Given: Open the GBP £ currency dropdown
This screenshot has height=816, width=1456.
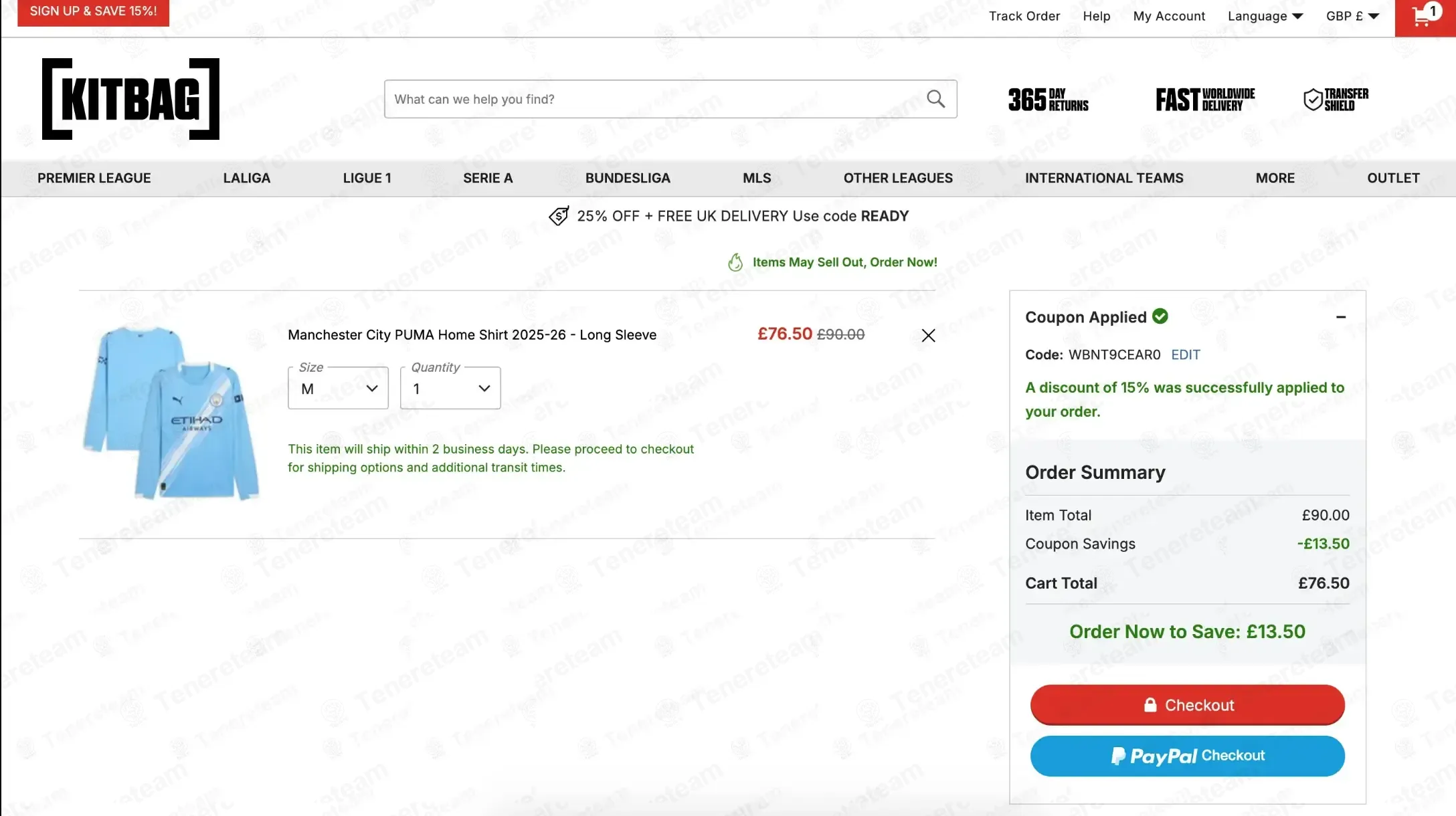Looking at the screenshot, I should 1352,16.
